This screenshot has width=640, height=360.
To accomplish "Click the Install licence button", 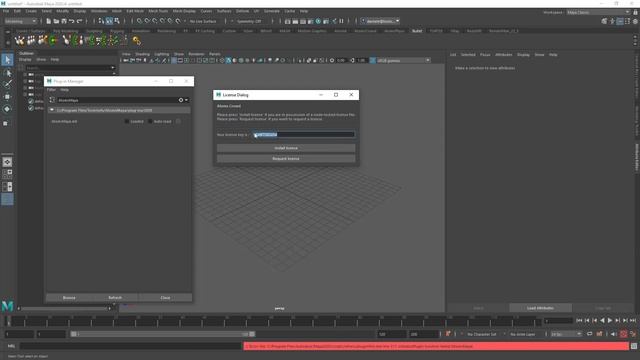I will (x=286, y=148).
